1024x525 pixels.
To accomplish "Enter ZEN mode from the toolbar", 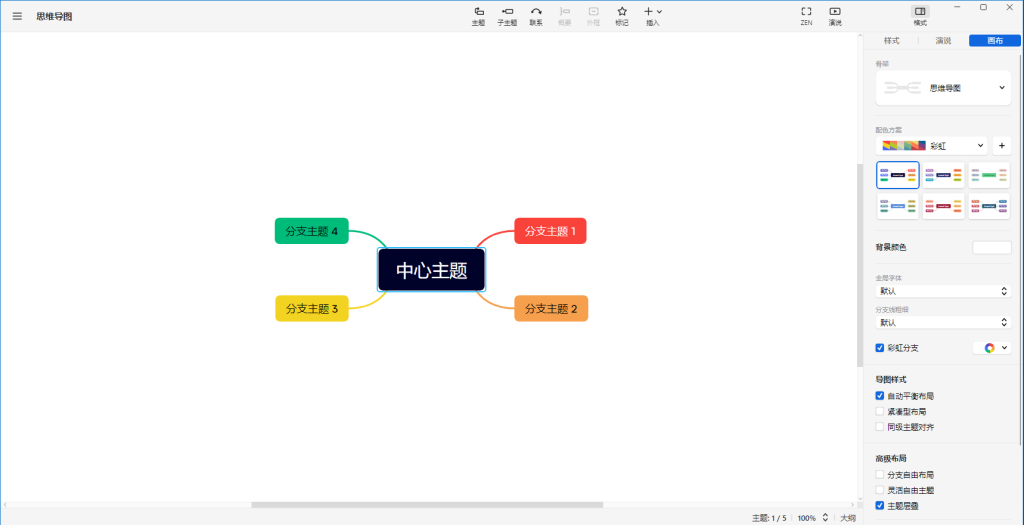I will coord(806,15).
